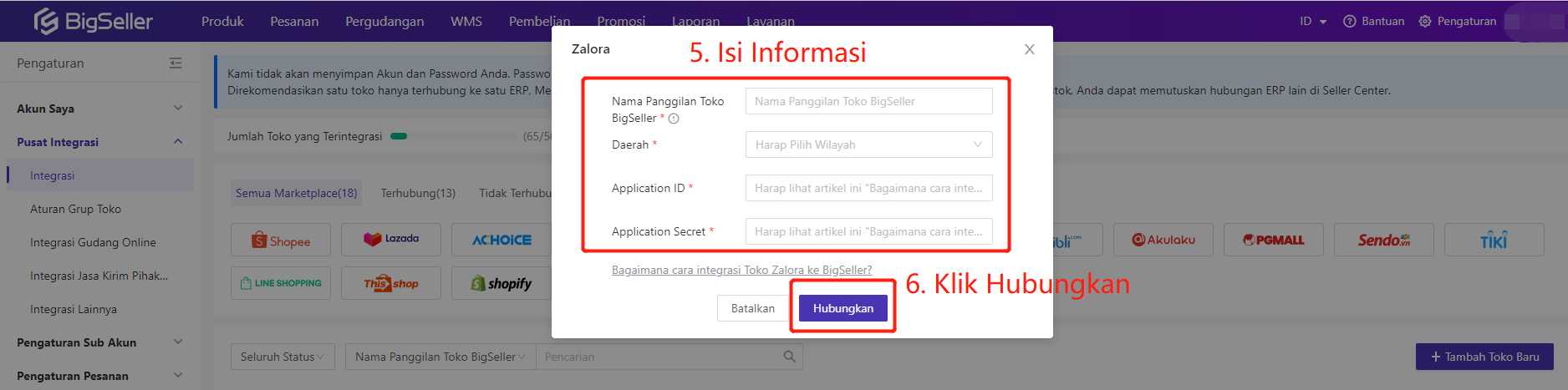Focus the Application Secret field
Image resolution: width=1568 pixels, height=390 pixels.
(869, 231)
